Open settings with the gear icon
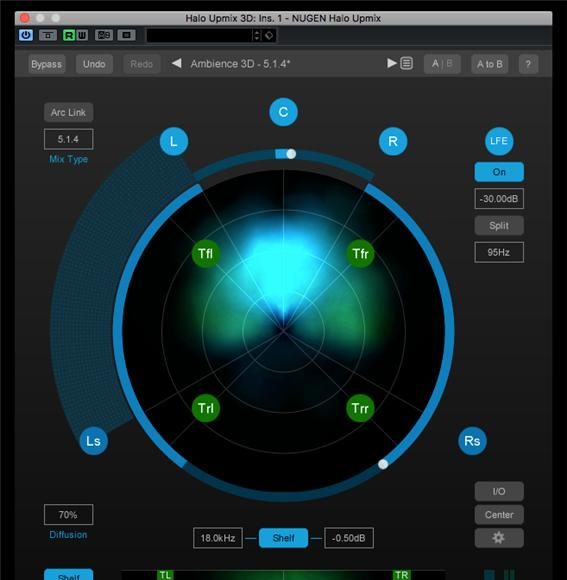Image resolution: width=567 pixels, height=580 pixels. (499, 538)
